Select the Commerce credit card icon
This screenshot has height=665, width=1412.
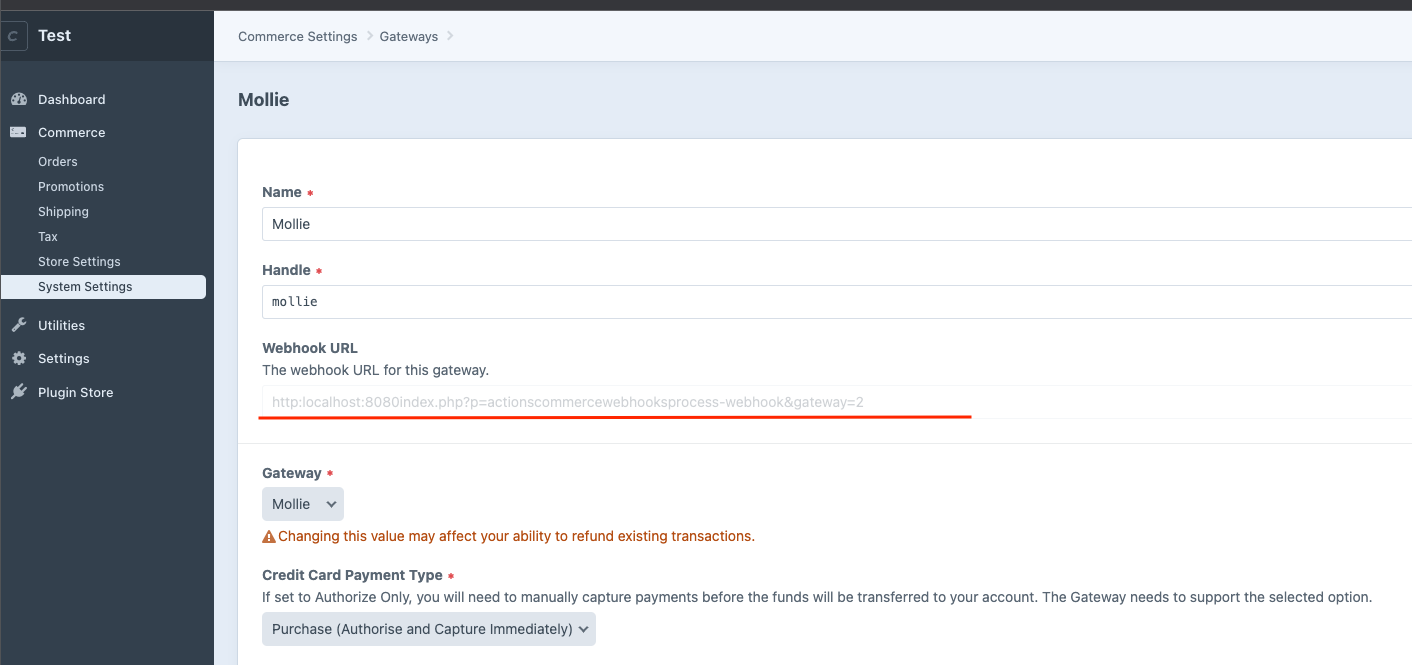coord(18,132)
